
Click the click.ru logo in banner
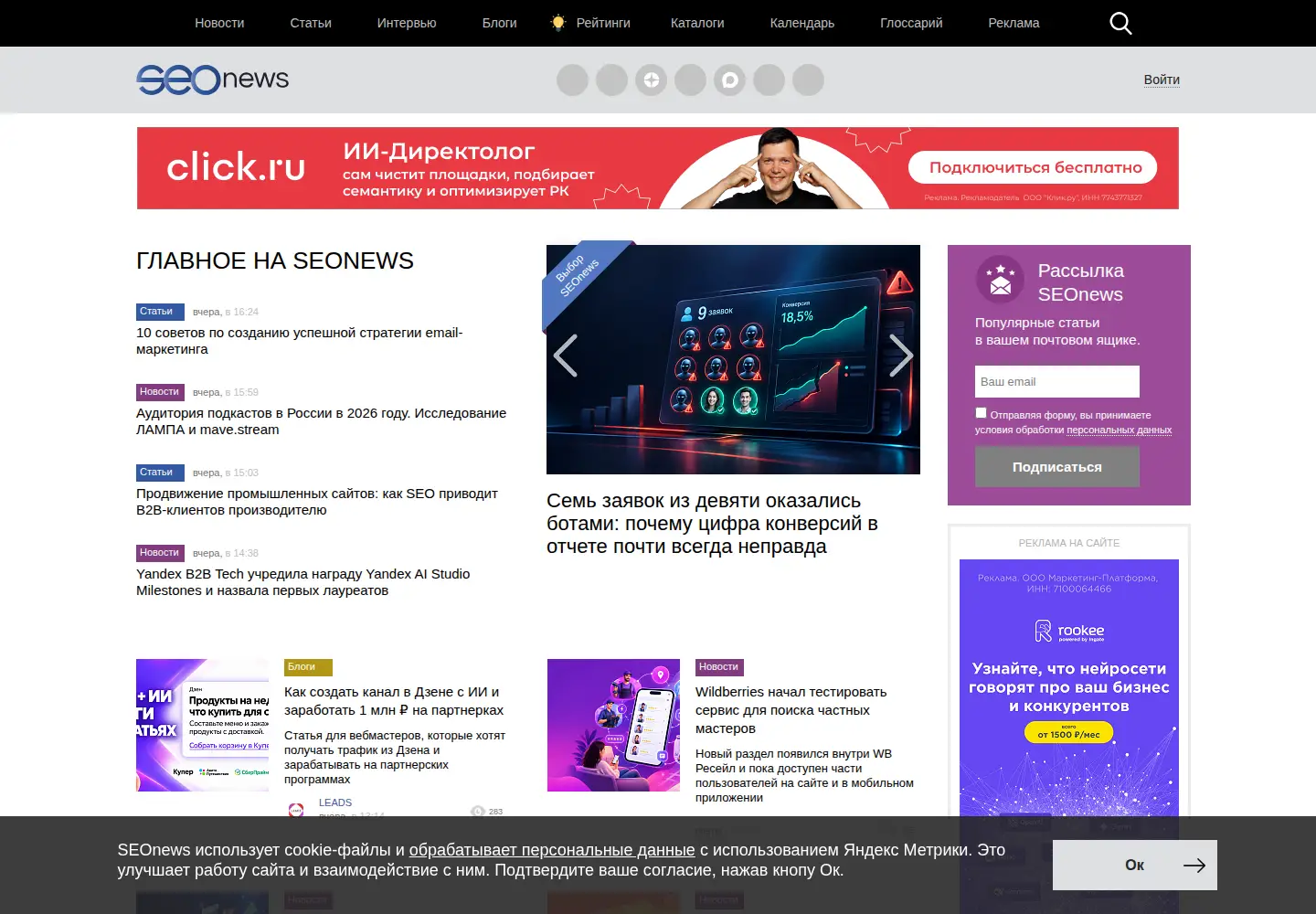tap(236, 167)
